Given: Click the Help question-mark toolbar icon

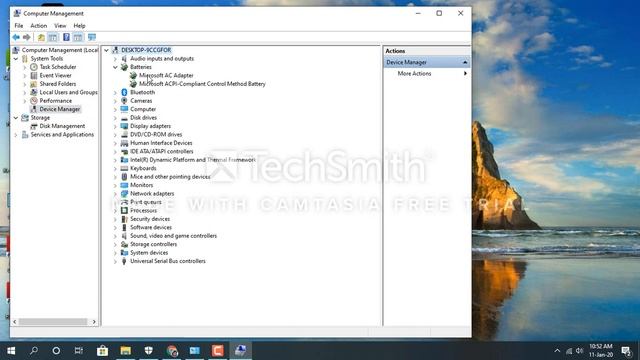Looking at the screenshot, I should tap(66, 38).
